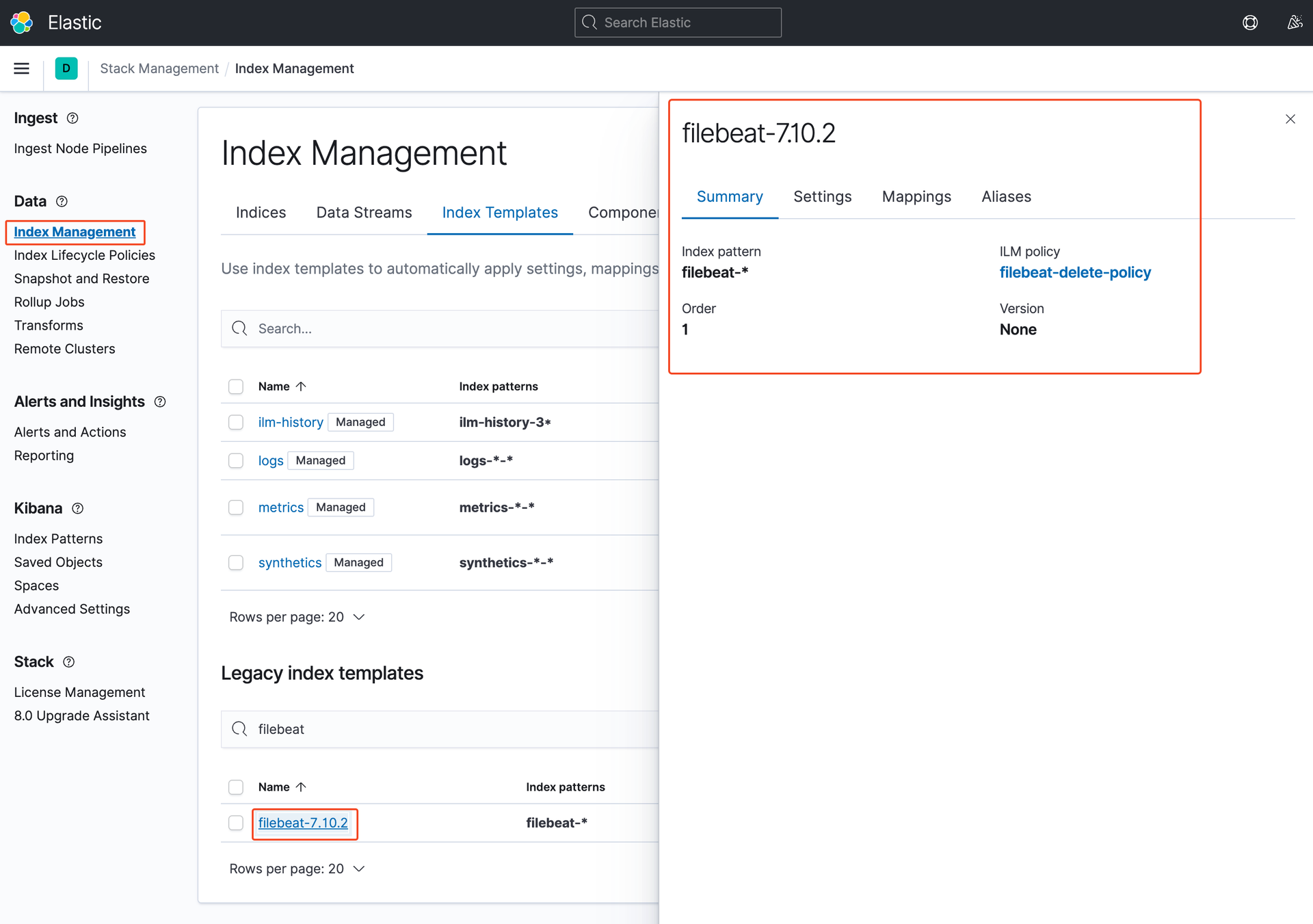
Task: Select the filebeat-7.10.2 legacy template checkbox
Action: [236, 823]
